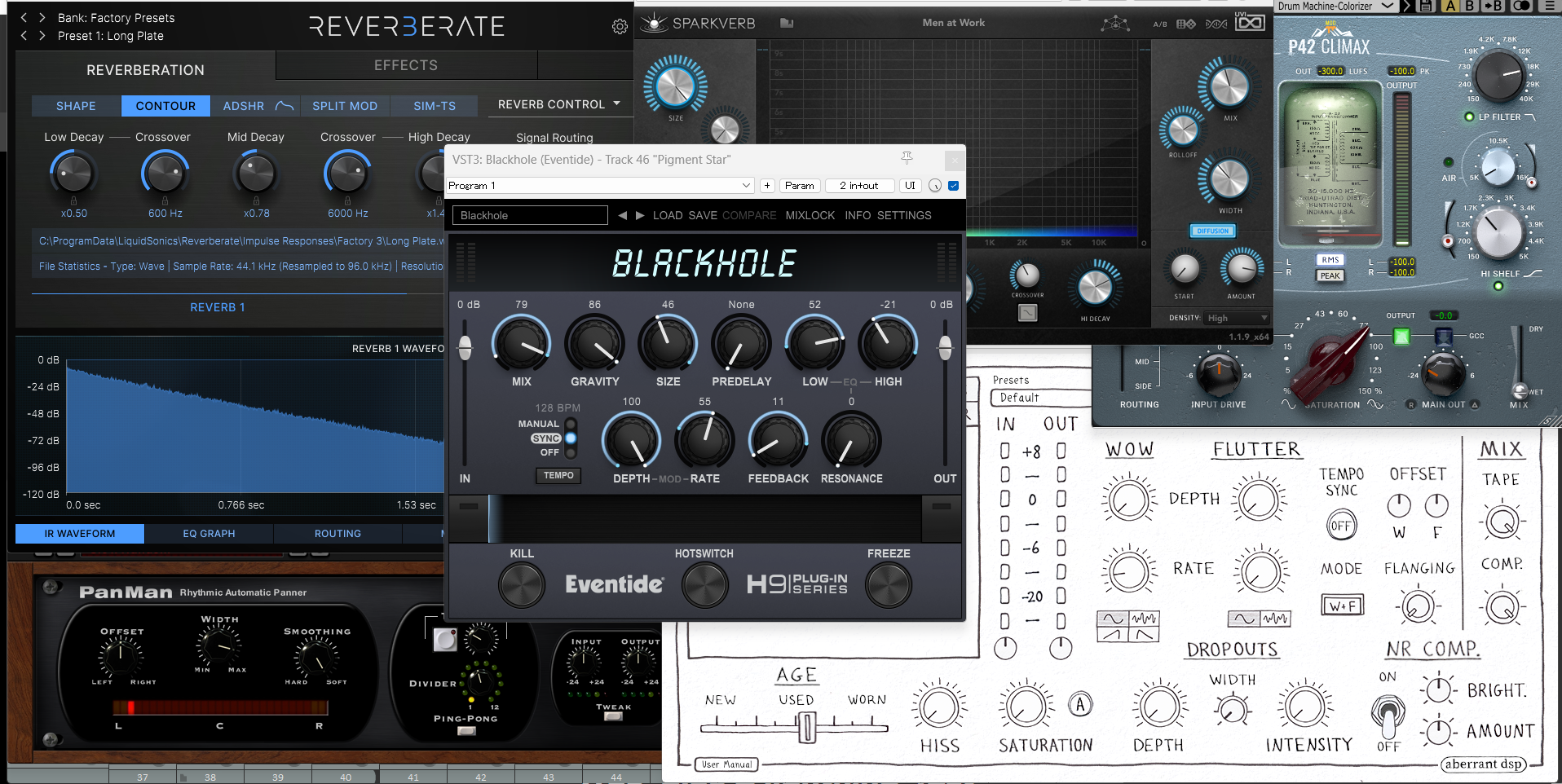
Task: Toggle the green OUTPUT button in P42 Climax
Action: [1401, 336]
